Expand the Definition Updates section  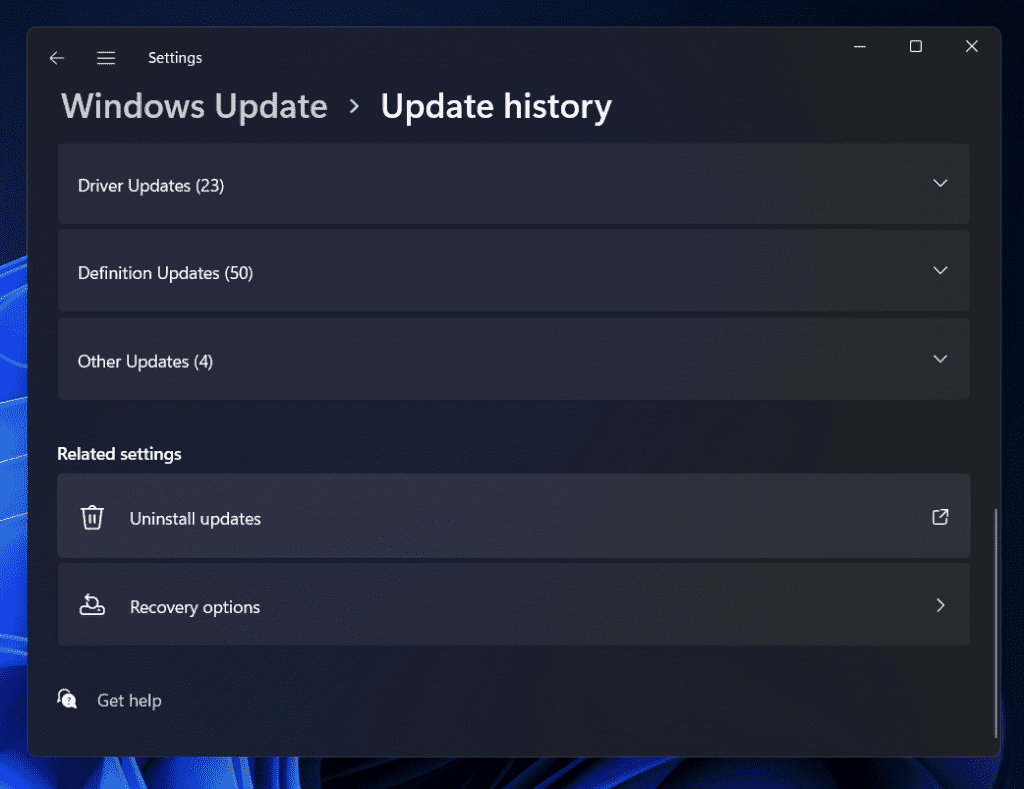[940, 271]
